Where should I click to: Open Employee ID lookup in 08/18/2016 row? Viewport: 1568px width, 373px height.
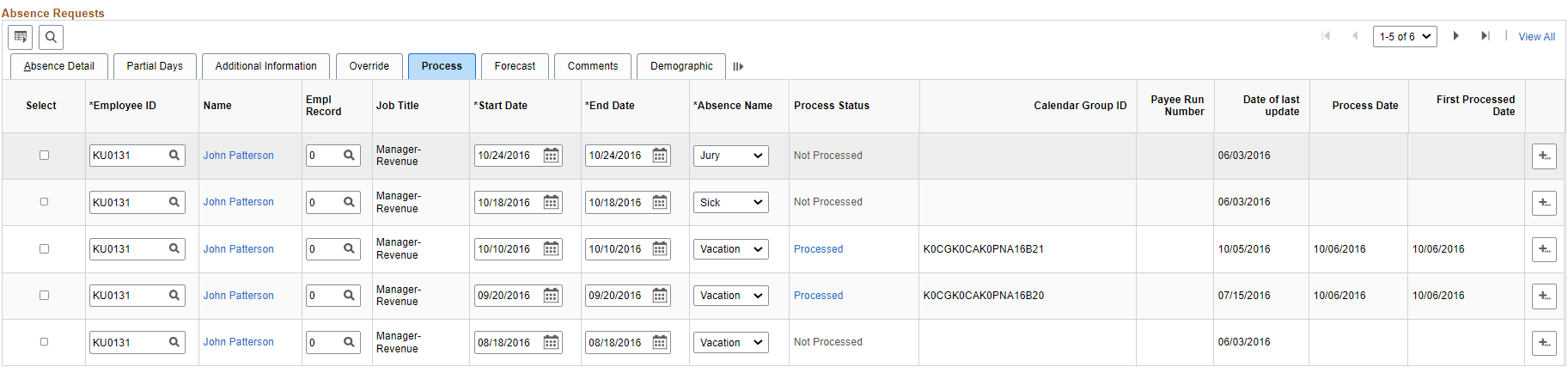pos(174,342)
